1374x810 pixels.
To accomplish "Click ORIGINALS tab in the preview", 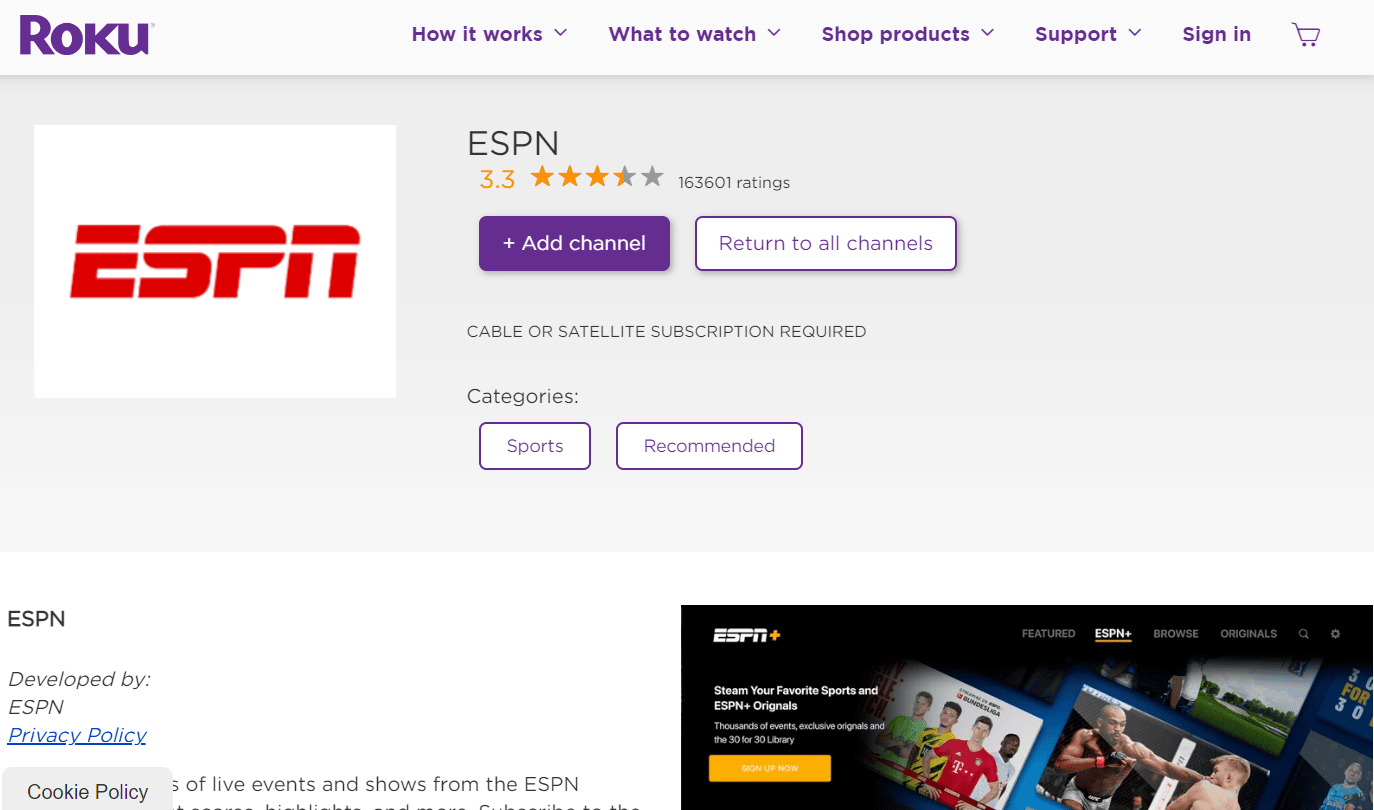I will coord(1248,634).
